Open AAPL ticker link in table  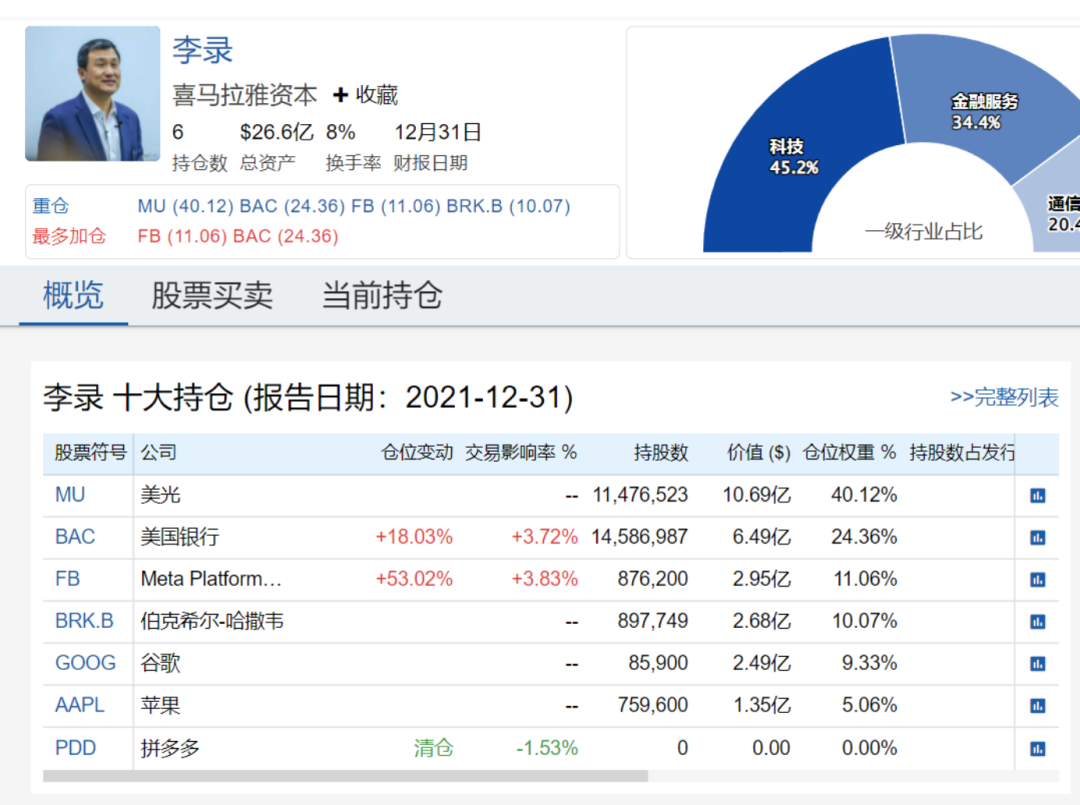point(80,704)
